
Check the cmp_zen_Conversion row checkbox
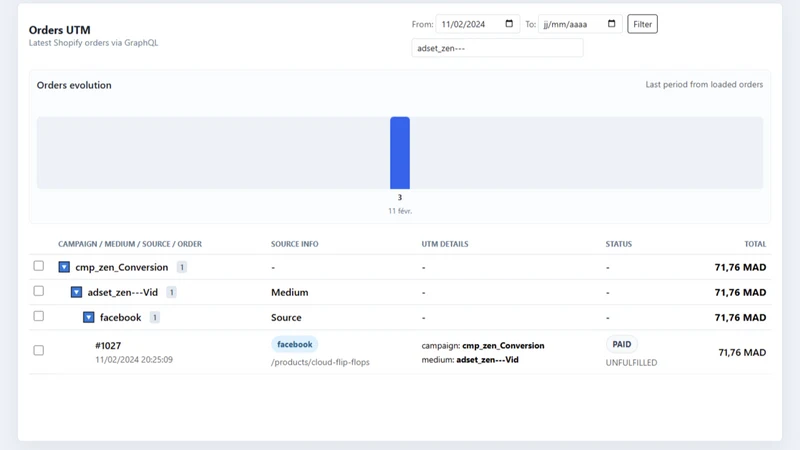point(39,266)
